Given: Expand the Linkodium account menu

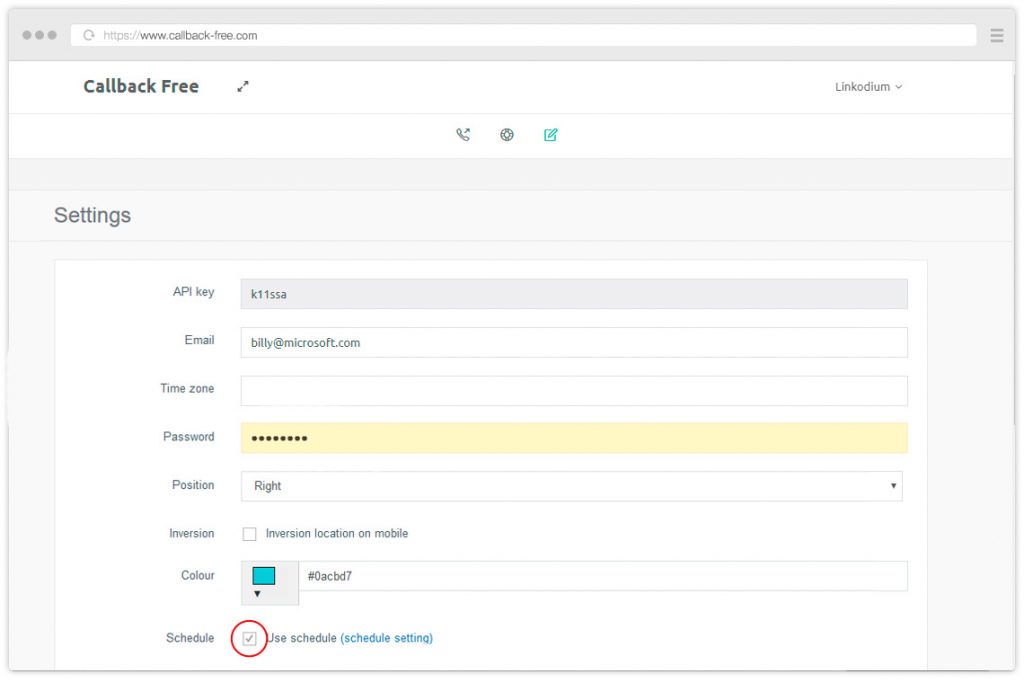Looking at the screenshot, I should tap(866, 87).
